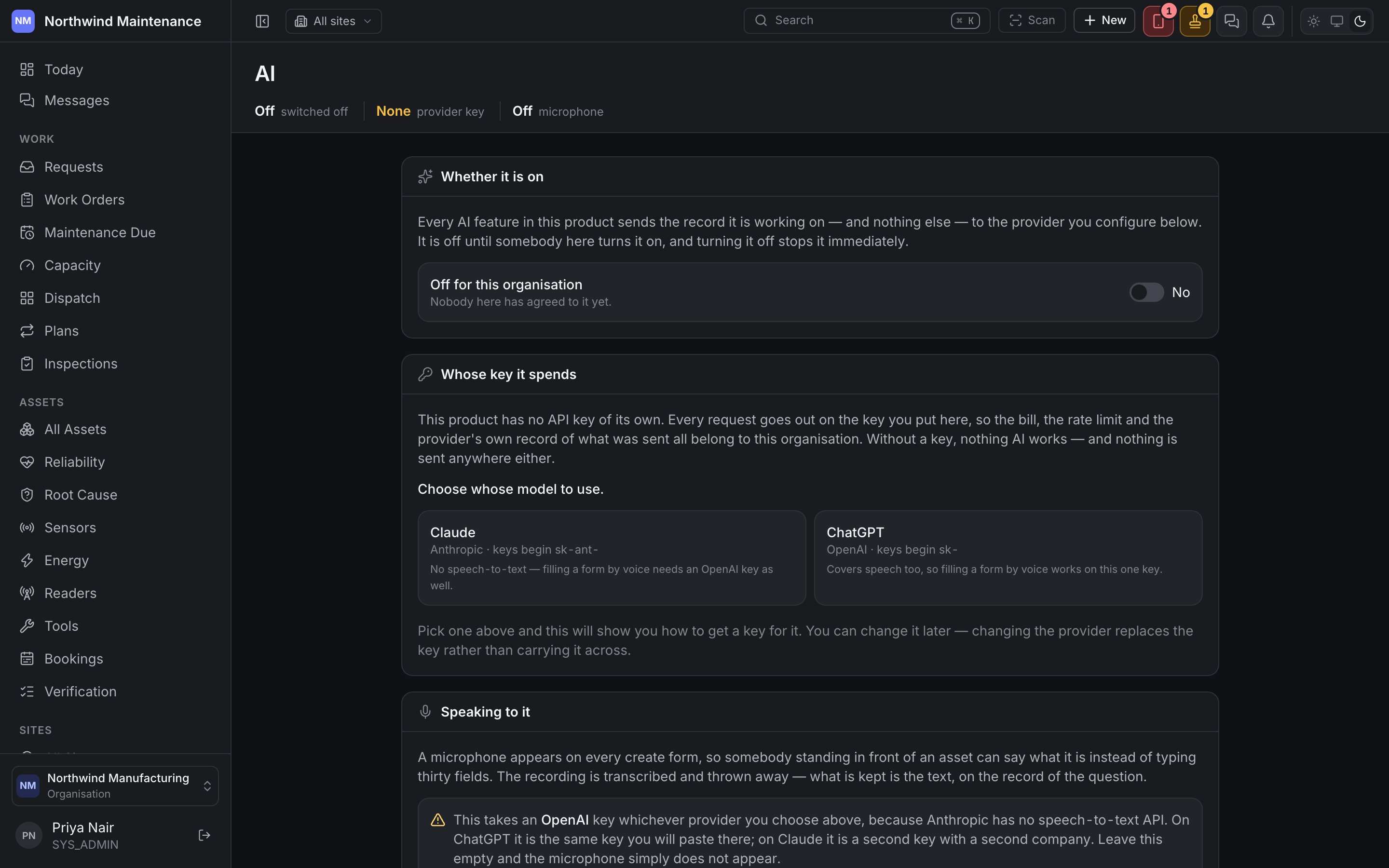1389x868 pixels.
Task: Click the None provider key status
Action: [x=430, y=111]
